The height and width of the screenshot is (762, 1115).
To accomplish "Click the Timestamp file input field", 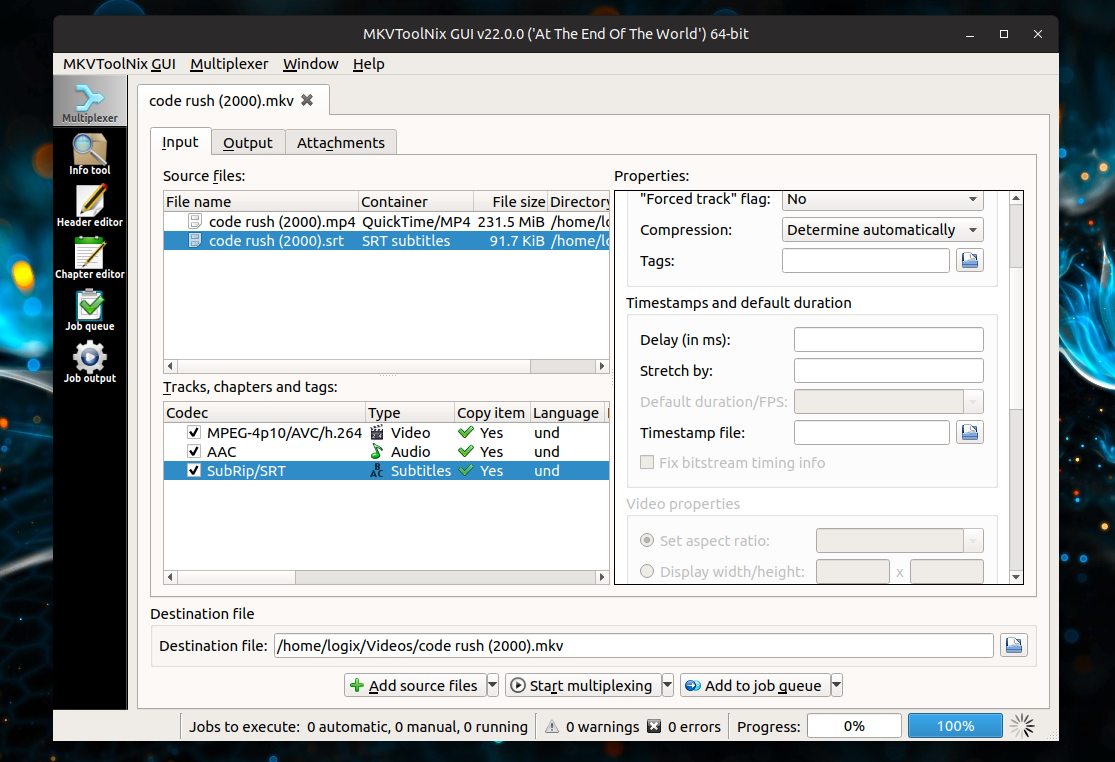I will [x=872, y=432].
